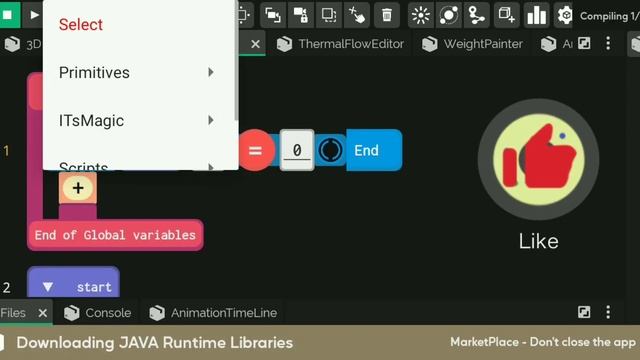
Task: Click the orbit planet toolbar icon
Action: (x=449, y=16)
